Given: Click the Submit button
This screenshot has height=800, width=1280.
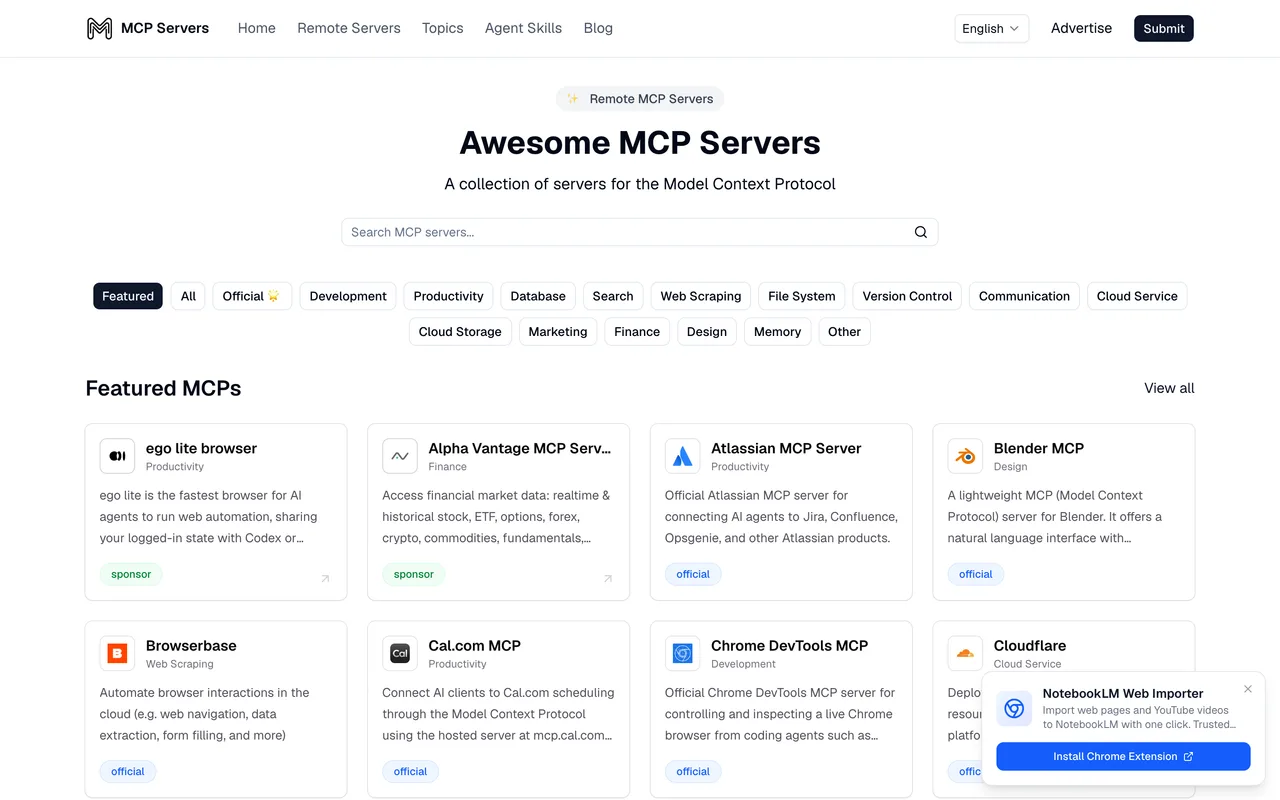Looking at the screenshot, I should click(x=1164, y=28).
